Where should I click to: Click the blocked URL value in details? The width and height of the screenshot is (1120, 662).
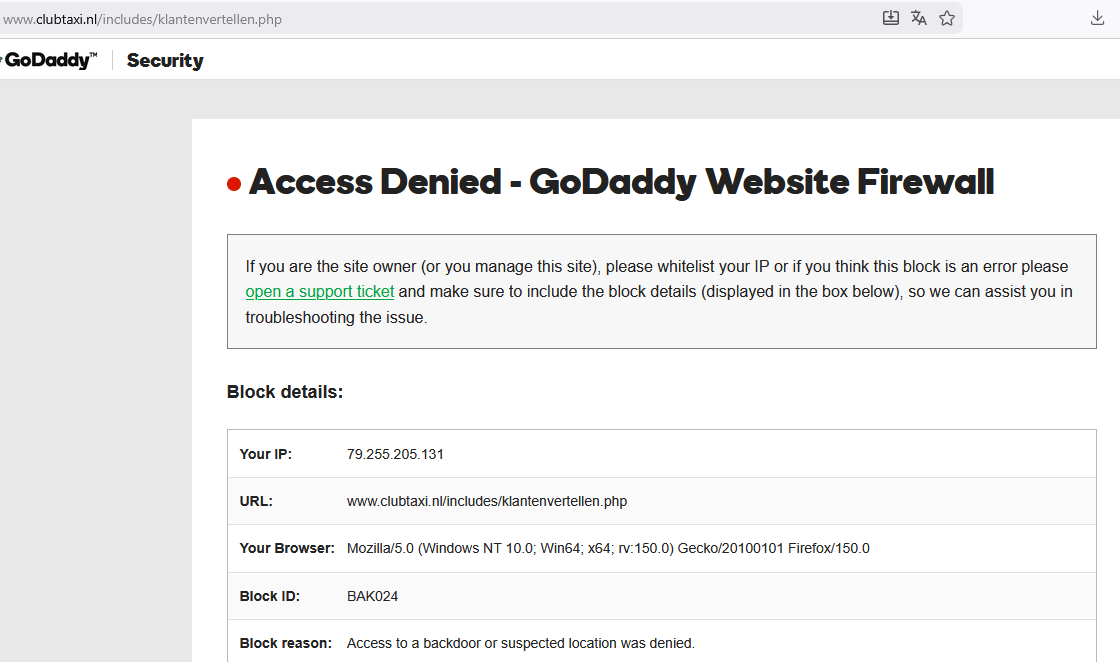click(487, 501)
